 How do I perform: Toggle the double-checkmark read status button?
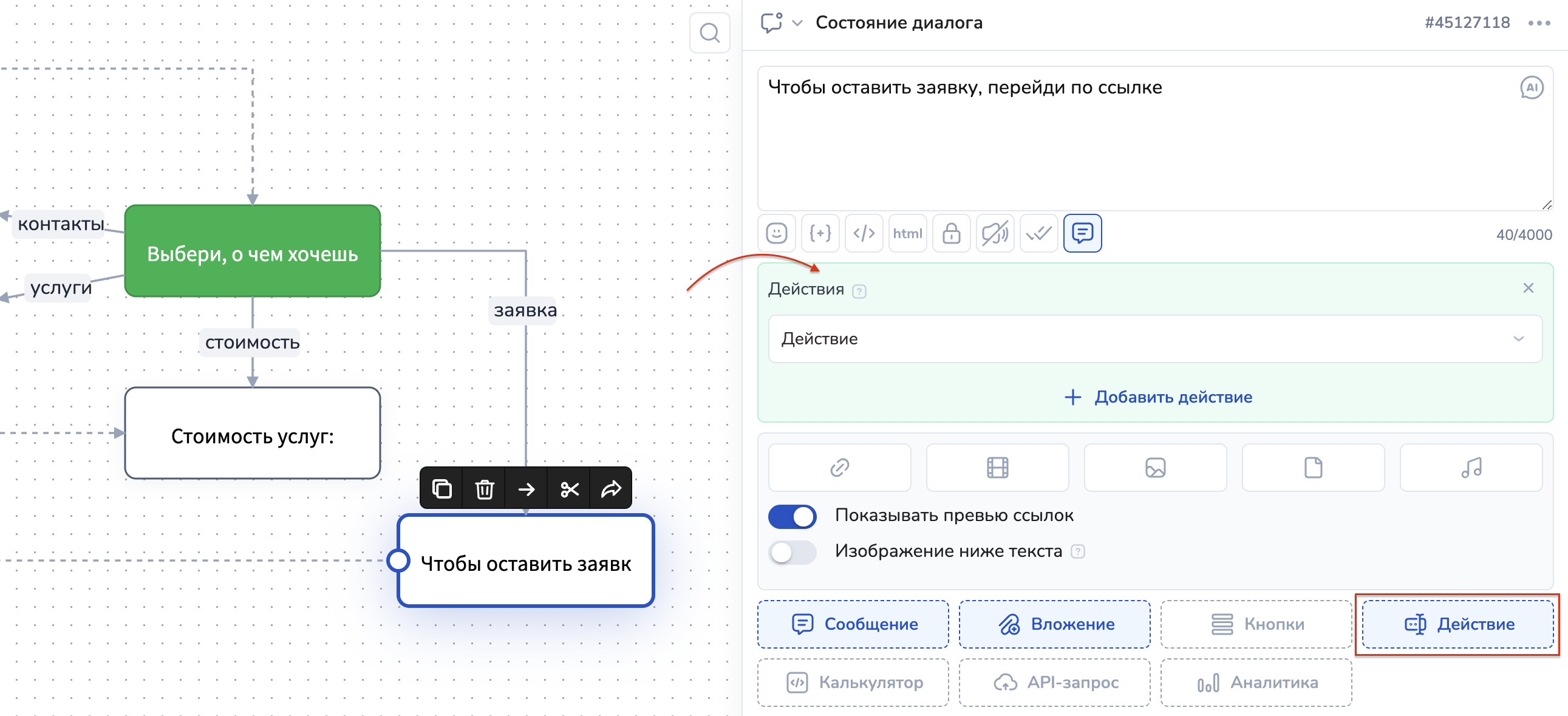[x=1038, y=233]
